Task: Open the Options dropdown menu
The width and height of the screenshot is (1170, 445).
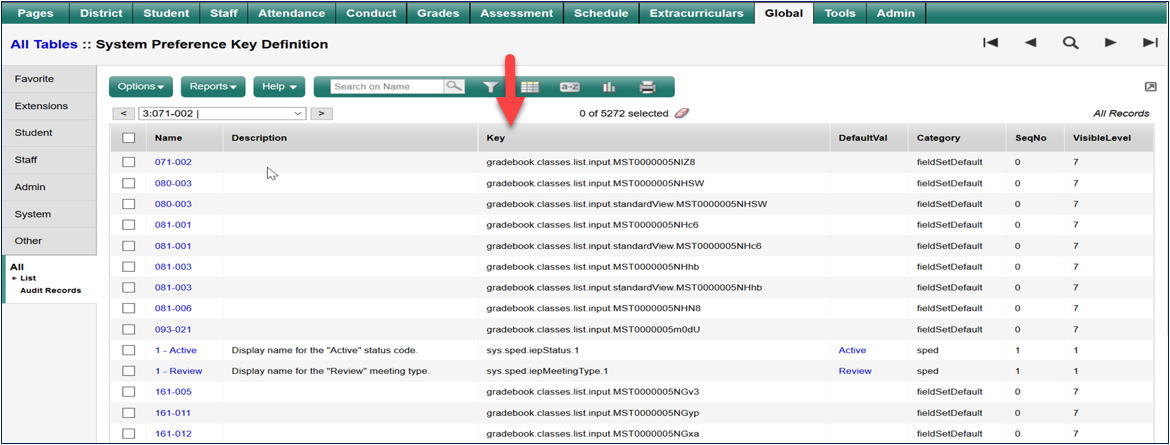Action: pos(140,87)
